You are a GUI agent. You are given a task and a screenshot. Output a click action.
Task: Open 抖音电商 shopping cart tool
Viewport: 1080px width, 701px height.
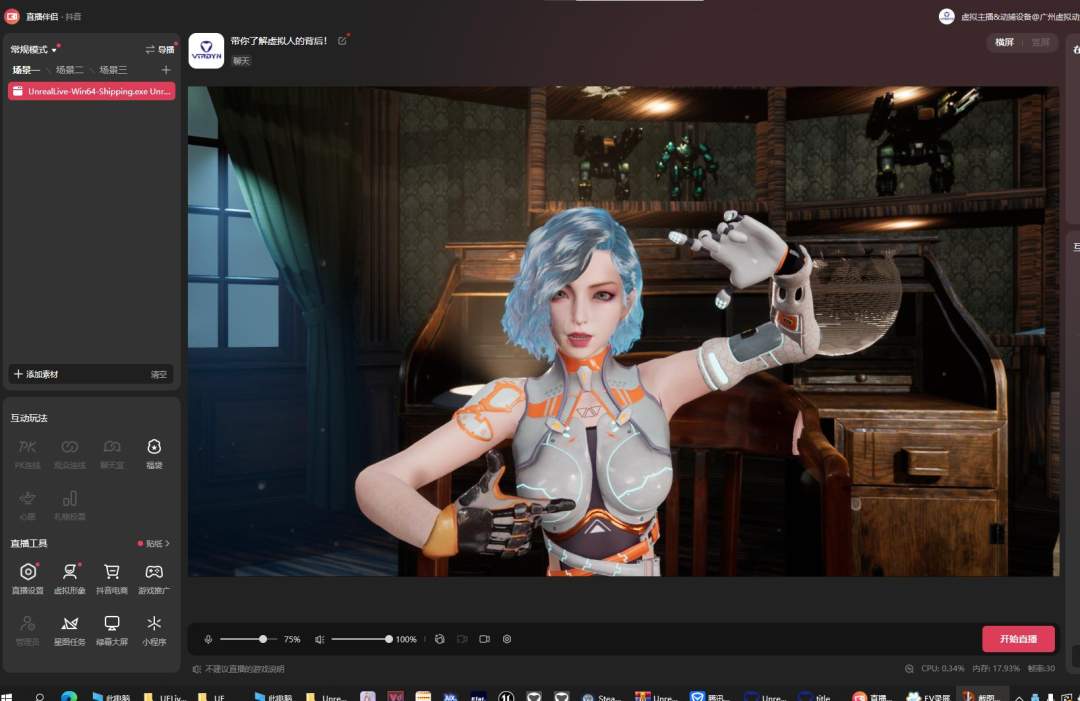tap(112, 578)
